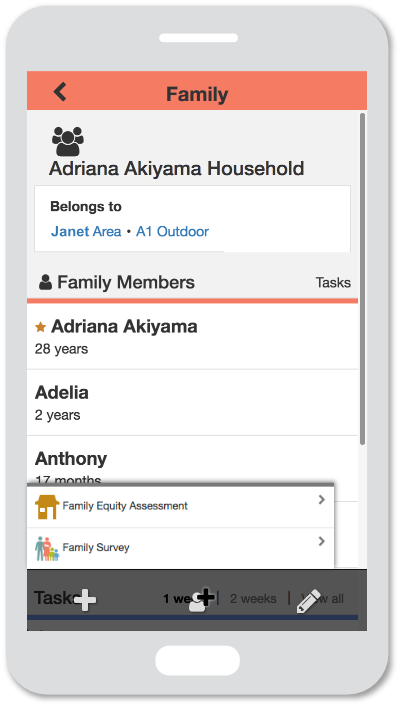This screenshot has width=400, height=710.
Task: Tap the Family page title
Action: pos(197,94)
